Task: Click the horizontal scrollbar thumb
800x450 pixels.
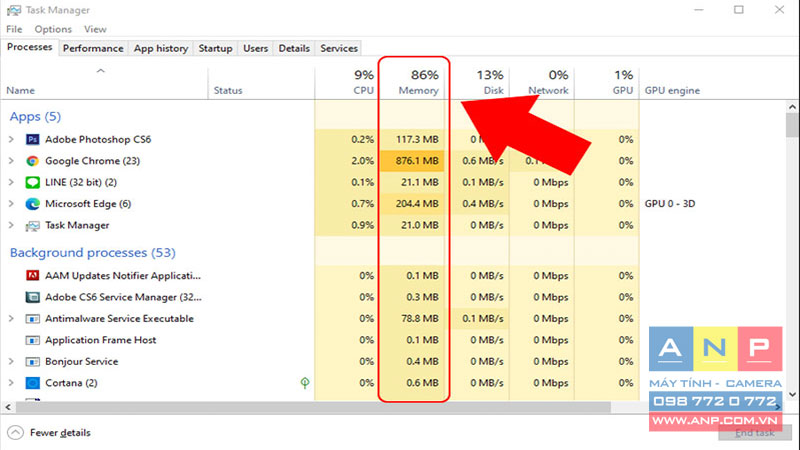Action: click(313, 407)
